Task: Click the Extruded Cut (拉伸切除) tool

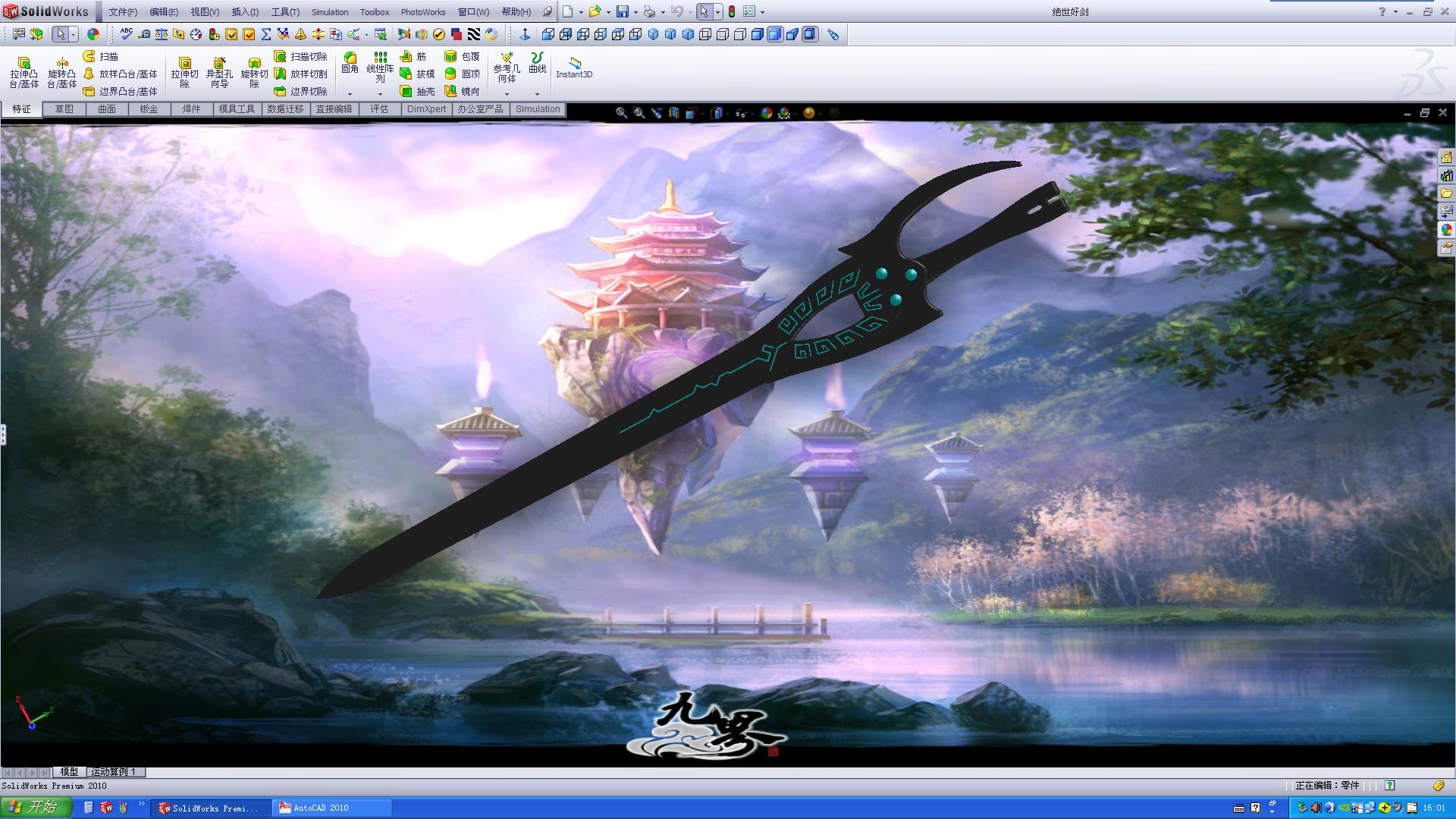Action: [184, 72]
